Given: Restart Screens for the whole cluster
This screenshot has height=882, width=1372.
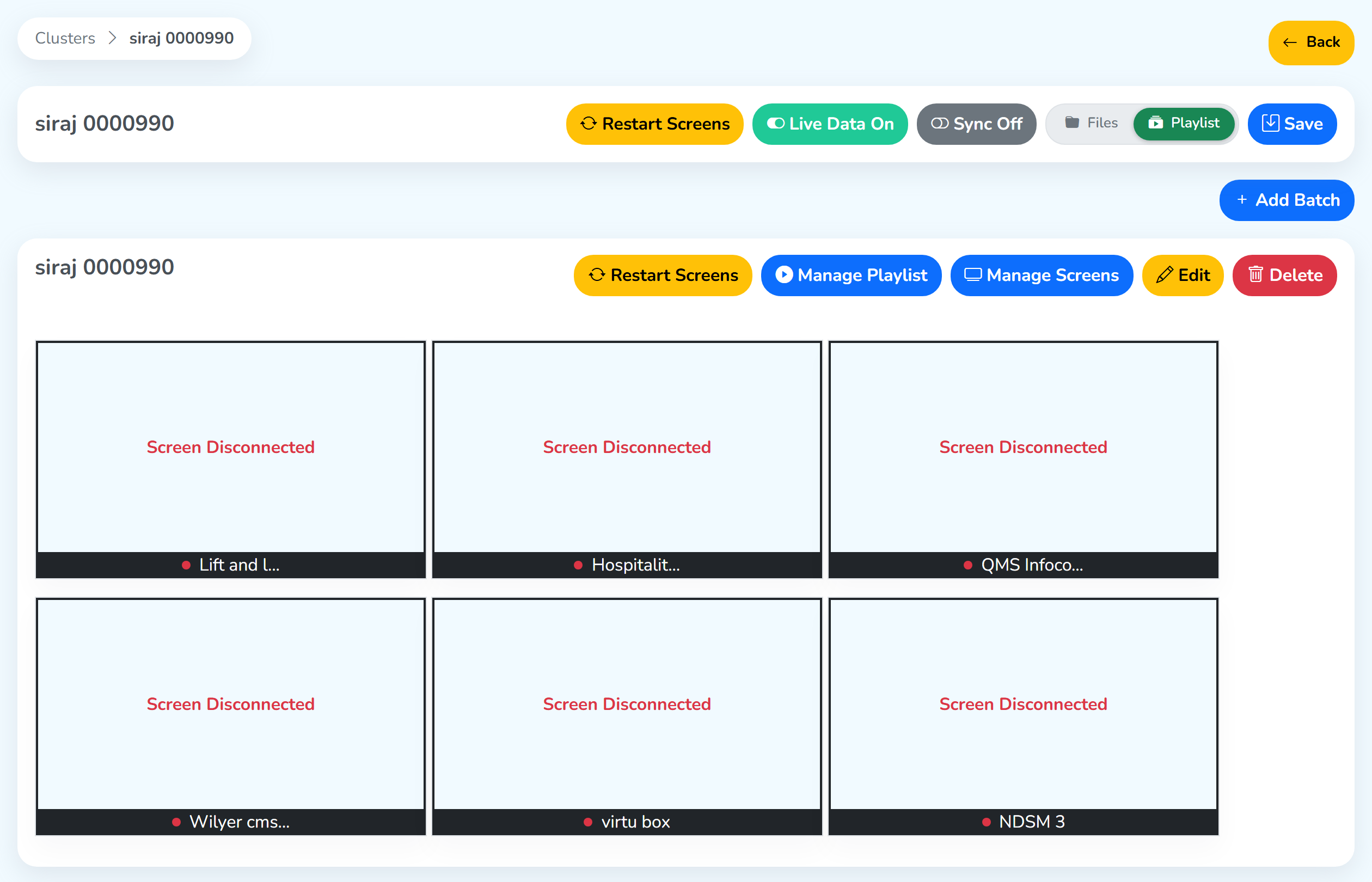Looking at the screenshot, I should coord(654,124).
